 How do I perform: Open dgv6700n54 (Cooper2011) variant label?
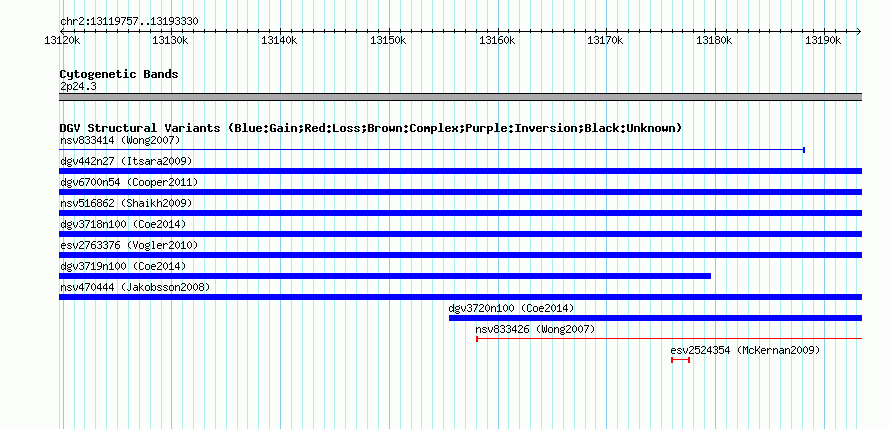pos(129,182)
